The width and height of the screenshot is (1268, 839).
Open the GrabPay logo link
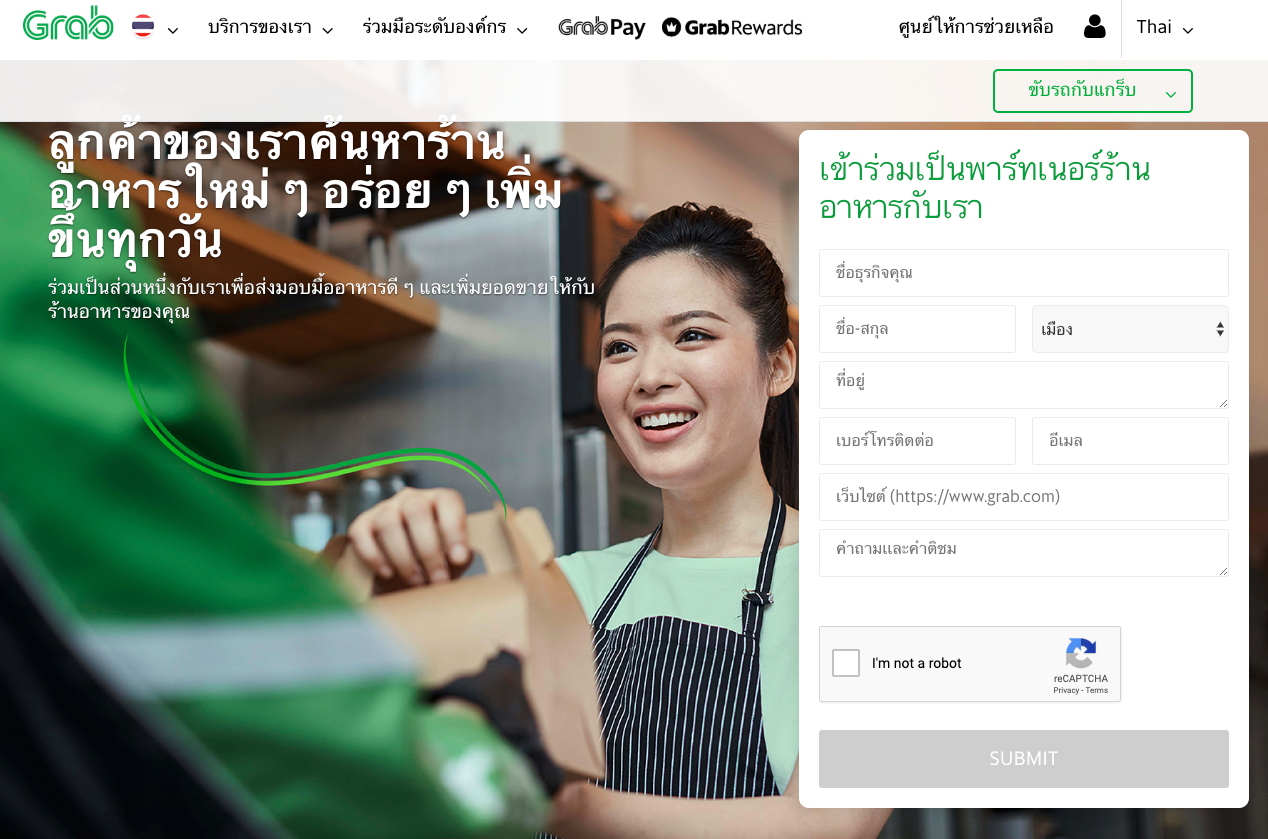pyautogui.click(x=602, y=28)
